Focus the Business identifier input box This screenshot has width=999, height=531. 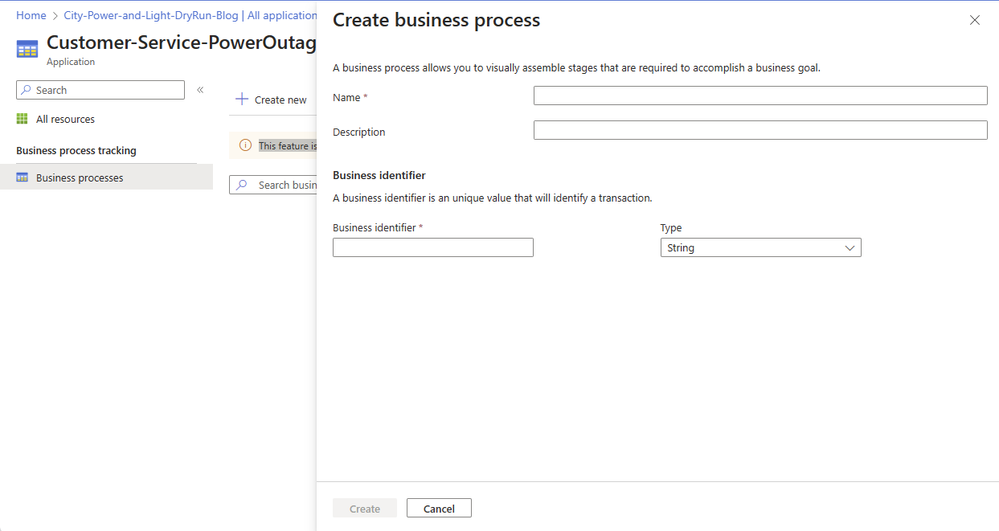click(x=433, y=247)
